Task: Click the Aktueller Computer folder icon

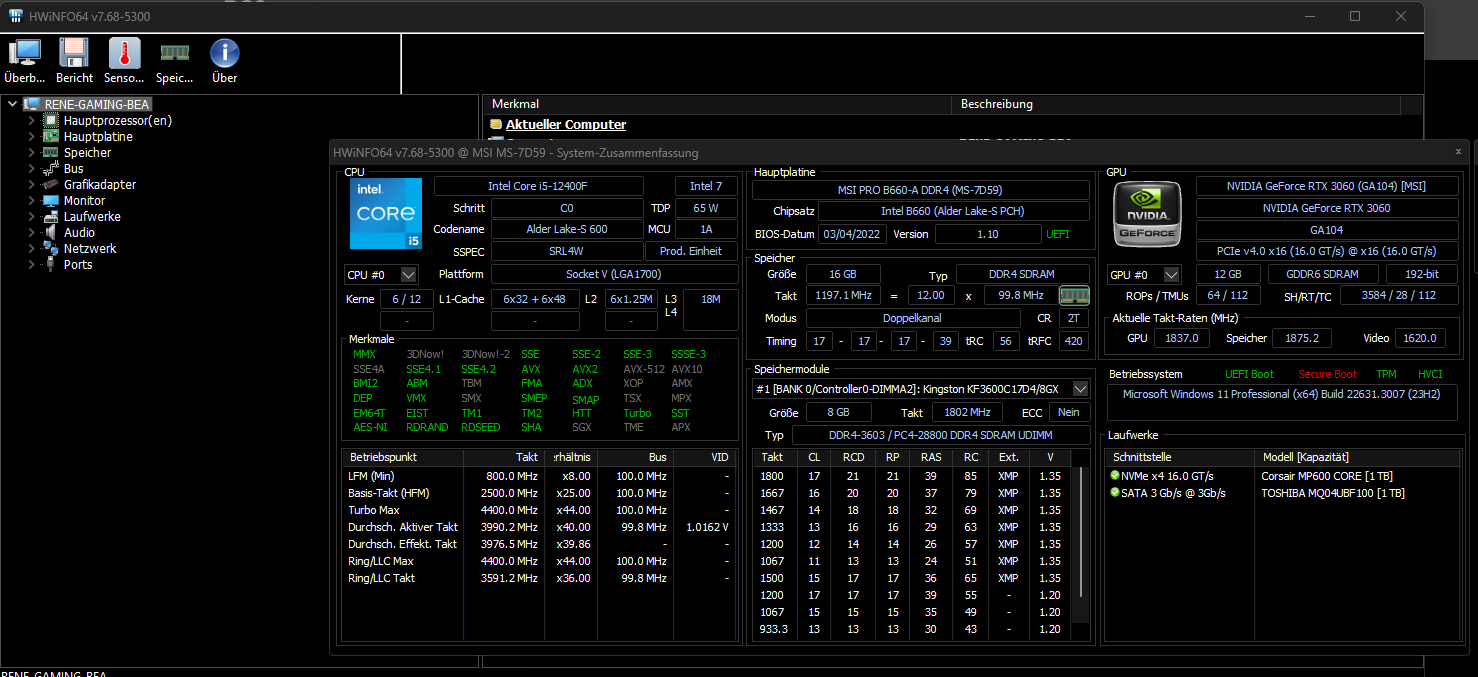Action: coord(496,125)
